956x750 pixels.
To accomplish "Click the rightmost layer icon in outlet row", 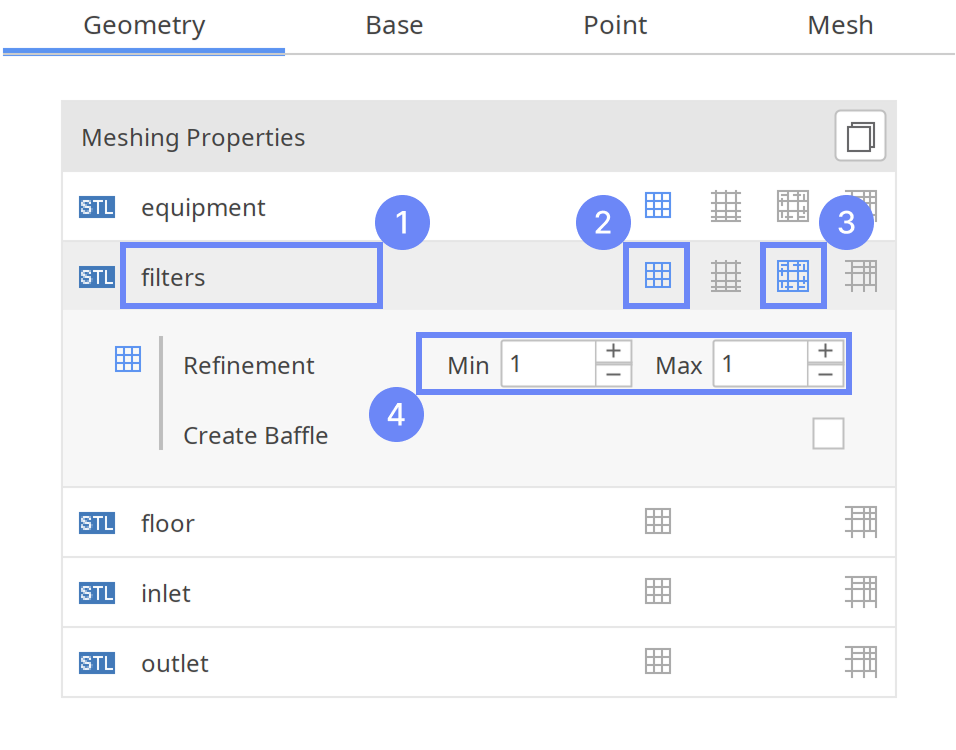I will [x=860, y=662].
